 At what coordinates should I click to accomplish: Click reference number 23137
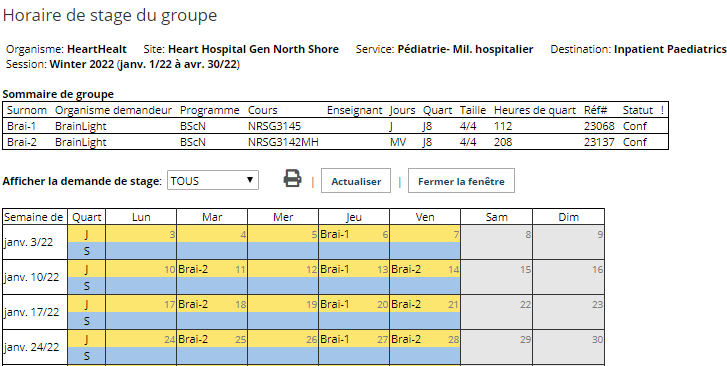coord(599,142)
